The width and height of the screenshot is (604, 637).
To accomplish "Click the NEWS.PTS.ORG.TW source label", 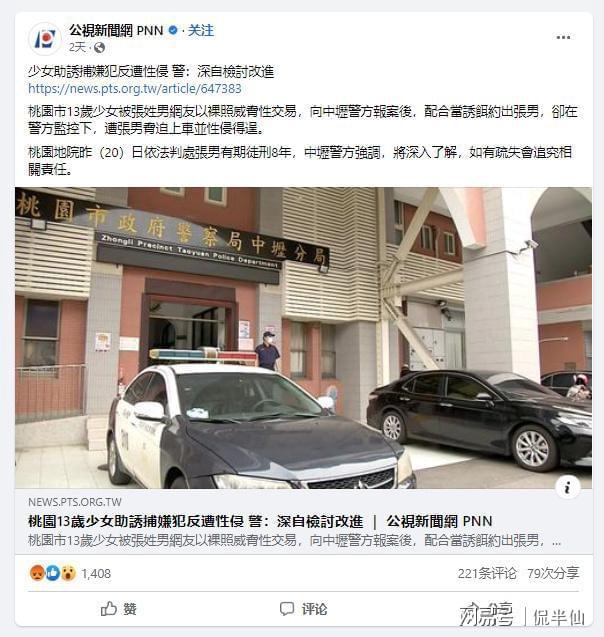I will pos(75,502).
